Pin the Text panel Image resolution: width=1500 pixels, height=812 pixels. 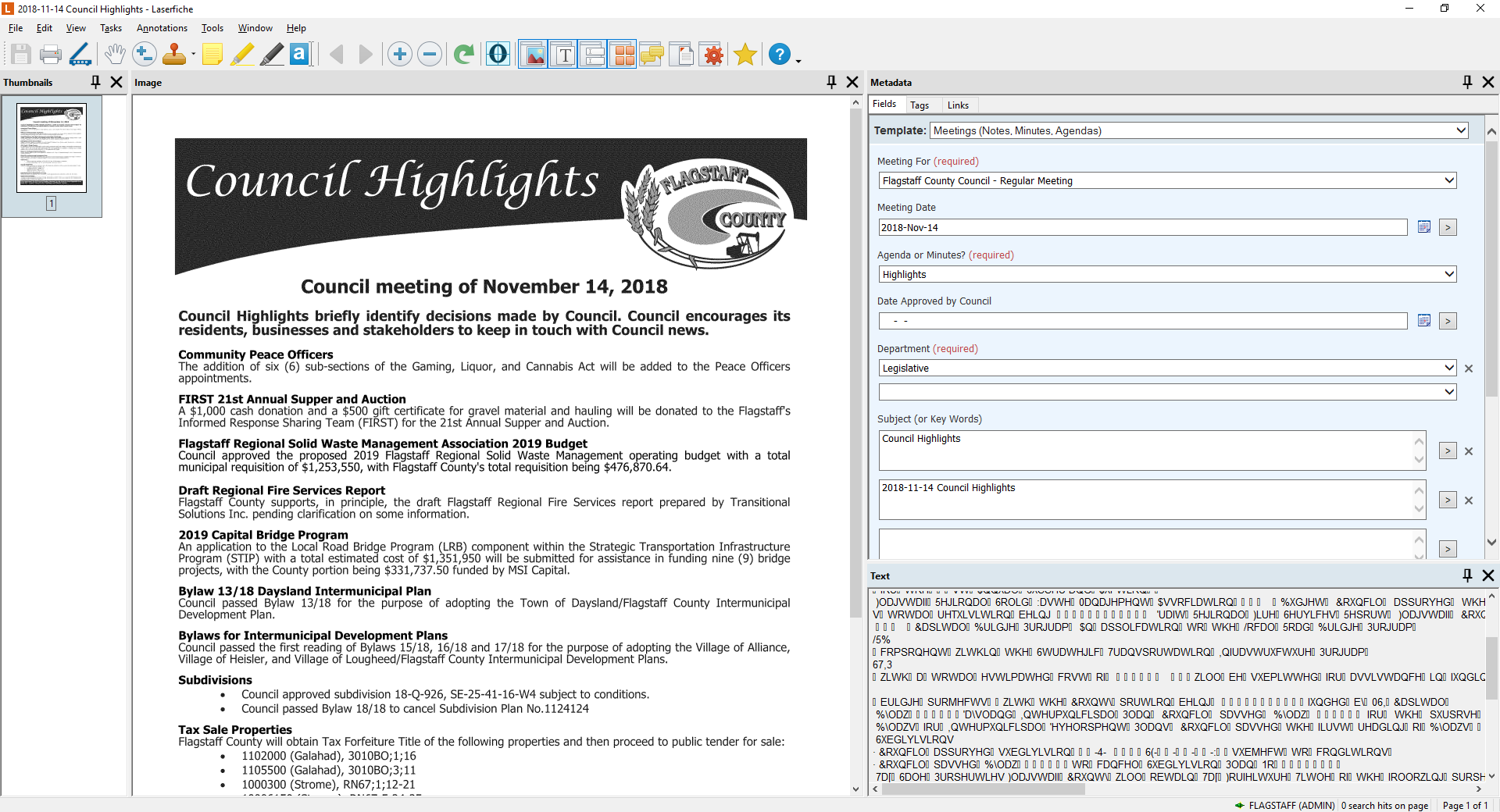1467,575
